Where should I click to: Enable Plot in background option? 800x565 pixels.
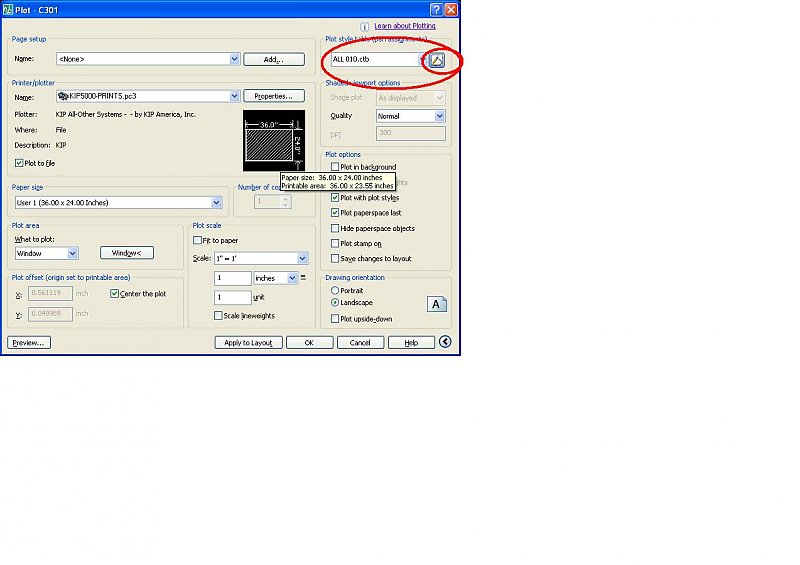point(335,167)
